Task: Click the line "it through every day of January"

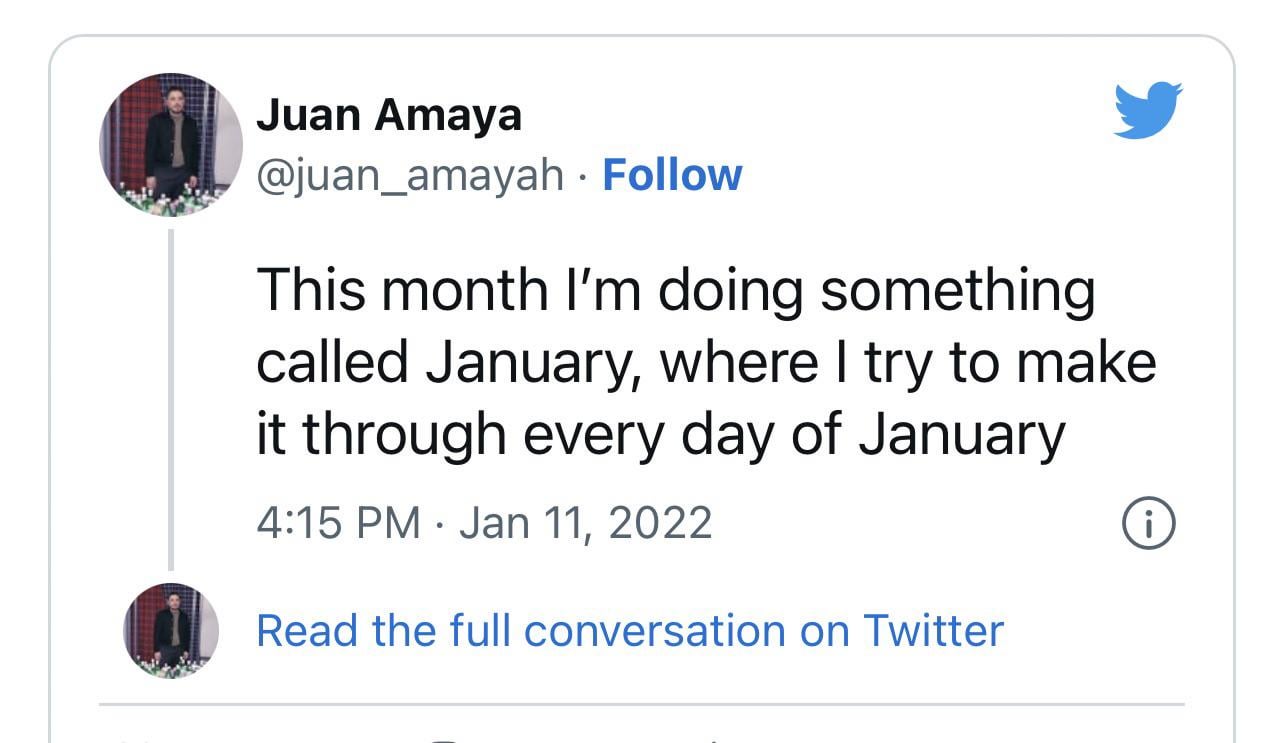Action: (x=660, y=435)
